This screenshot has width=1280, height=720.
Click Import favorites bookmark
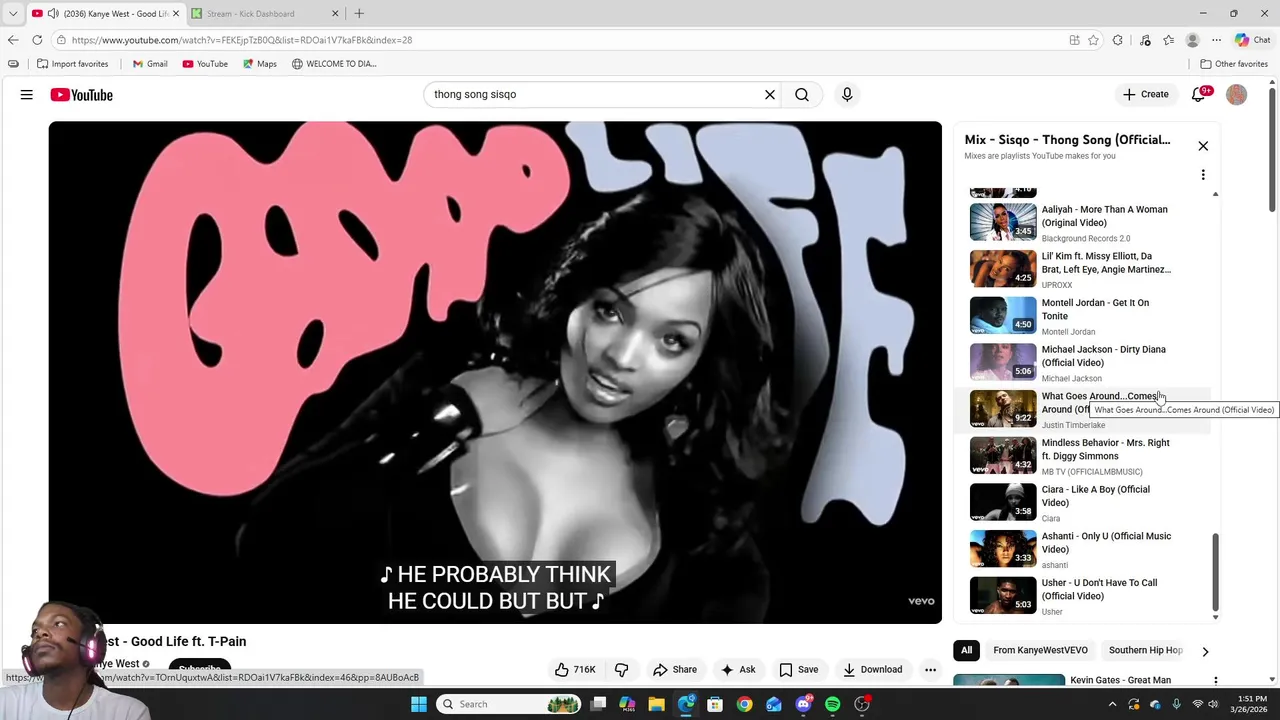[x=73, y=64]
